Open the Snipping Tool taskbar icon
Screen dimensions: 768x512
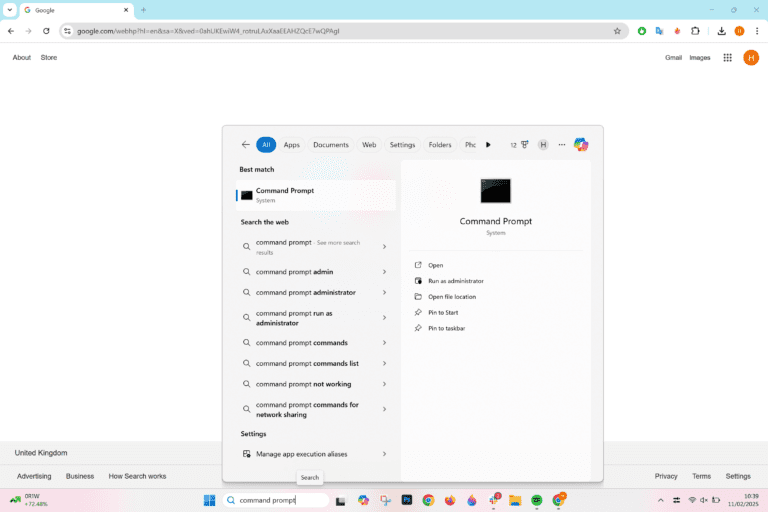pos(385,500)
